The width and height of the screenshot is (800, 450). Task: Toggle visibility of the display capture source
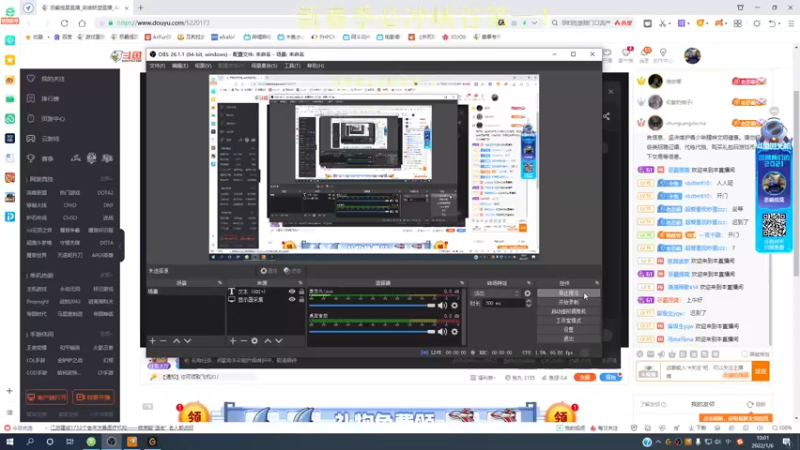click(x=292, y=300)
